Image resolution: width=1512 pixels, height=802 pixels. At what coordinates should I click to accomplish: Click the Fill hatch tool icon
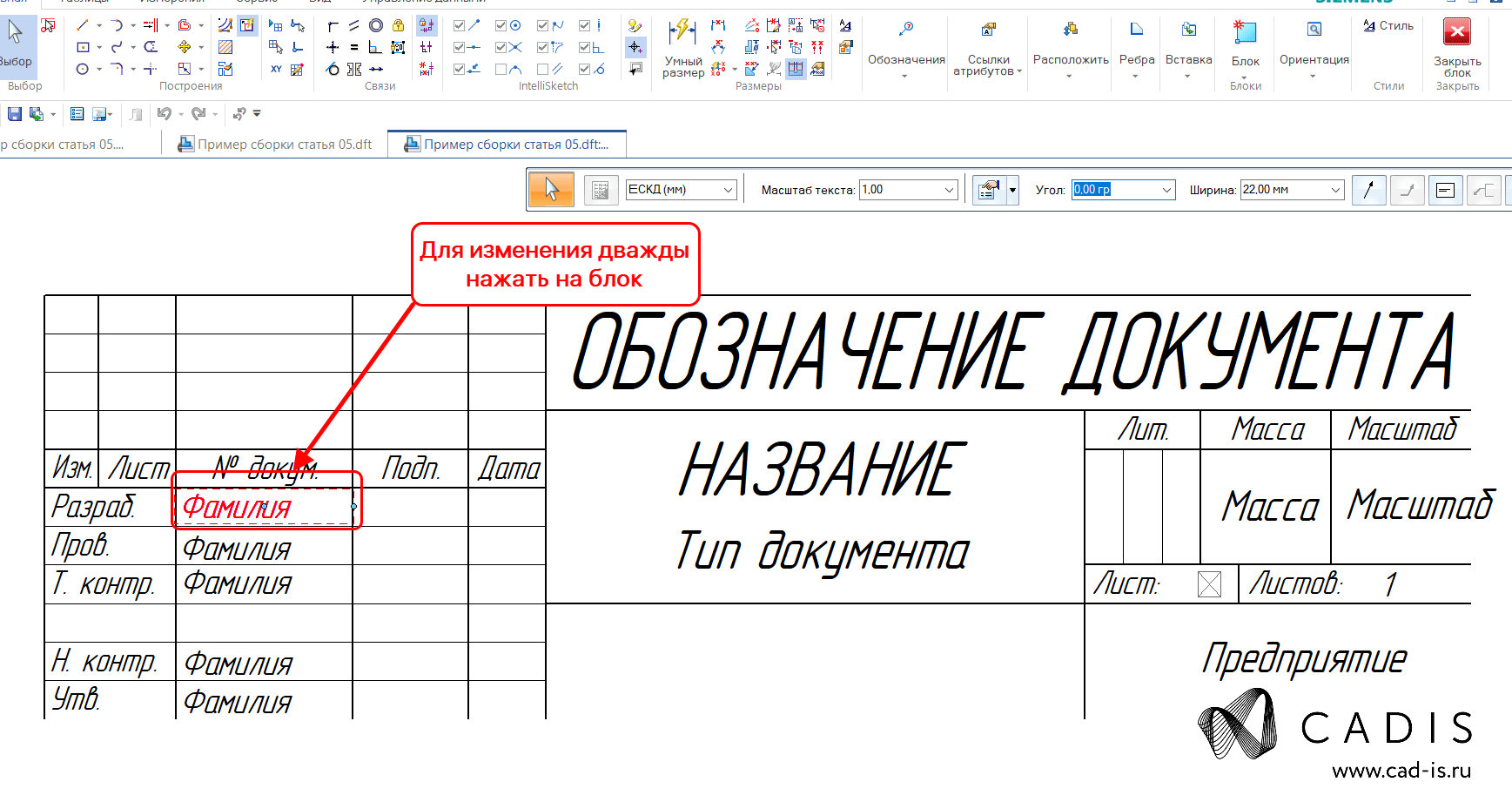pos(225,47)
